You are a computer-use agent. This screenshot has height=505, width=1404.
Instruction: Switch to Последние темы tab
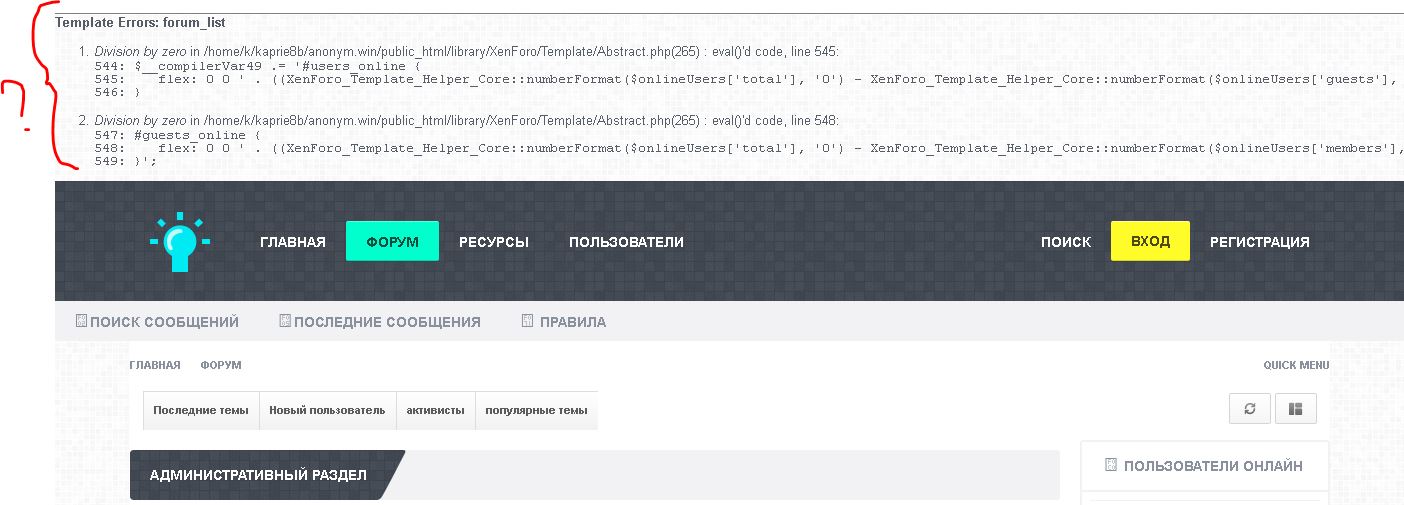coord(201,410)
